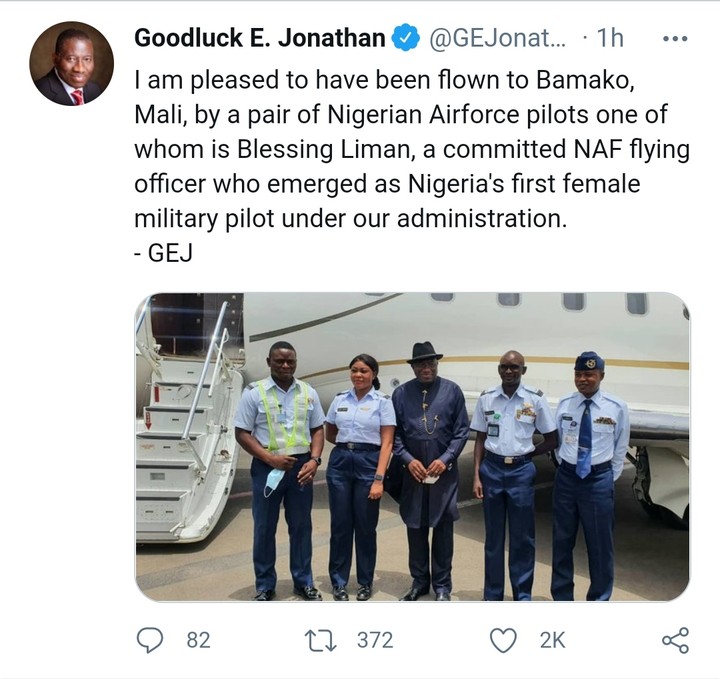
Task: Click the blue verified badge
Action: (404, 39)
